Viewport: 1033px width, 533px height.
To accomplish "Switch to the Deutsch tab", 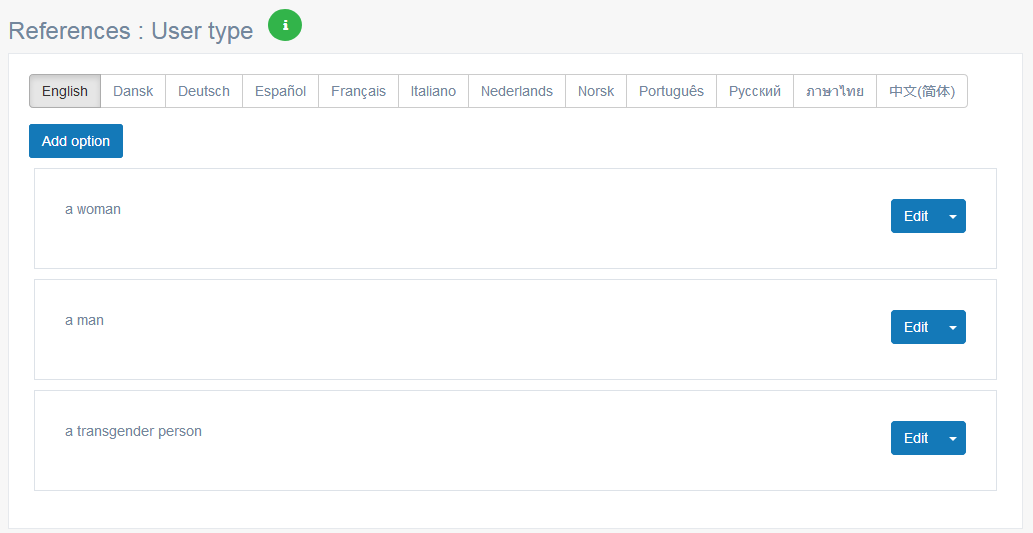I will [x=204, y=91].
